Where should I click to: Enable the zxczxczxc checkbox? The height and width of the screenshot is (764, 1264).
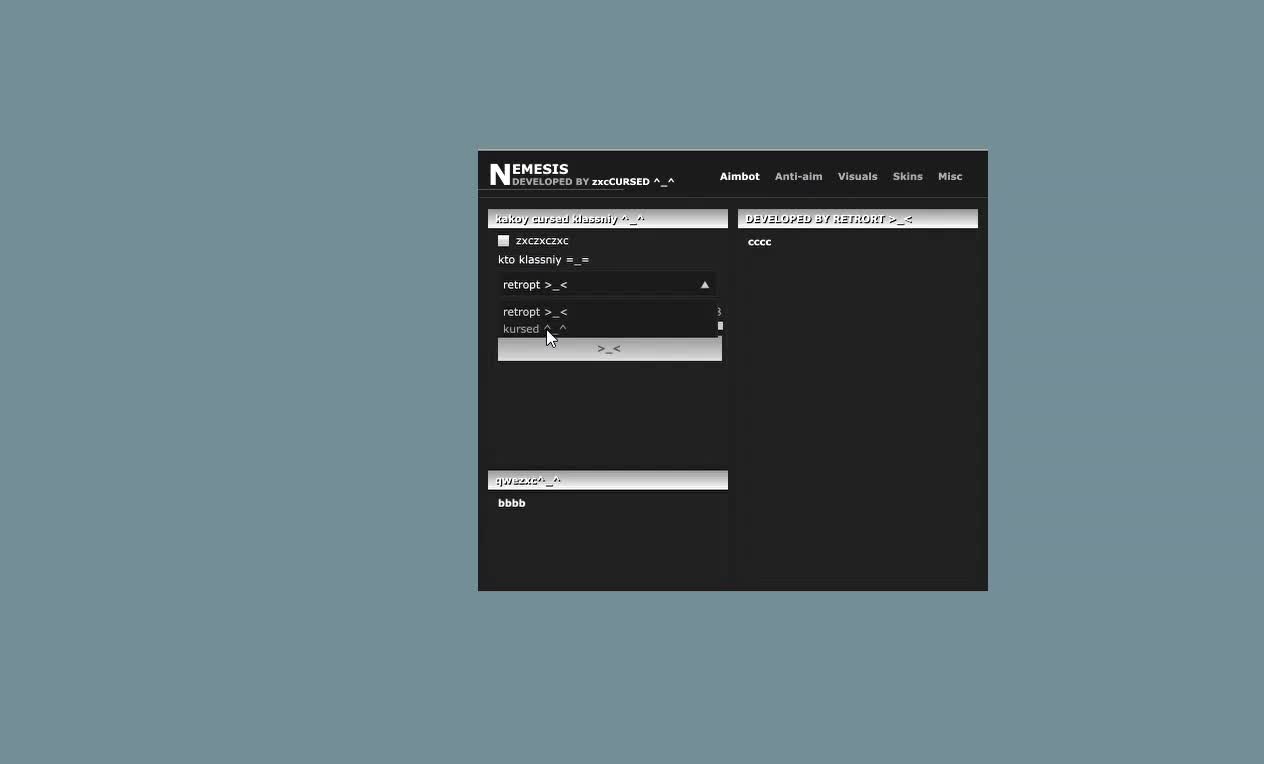pos(504,240)
